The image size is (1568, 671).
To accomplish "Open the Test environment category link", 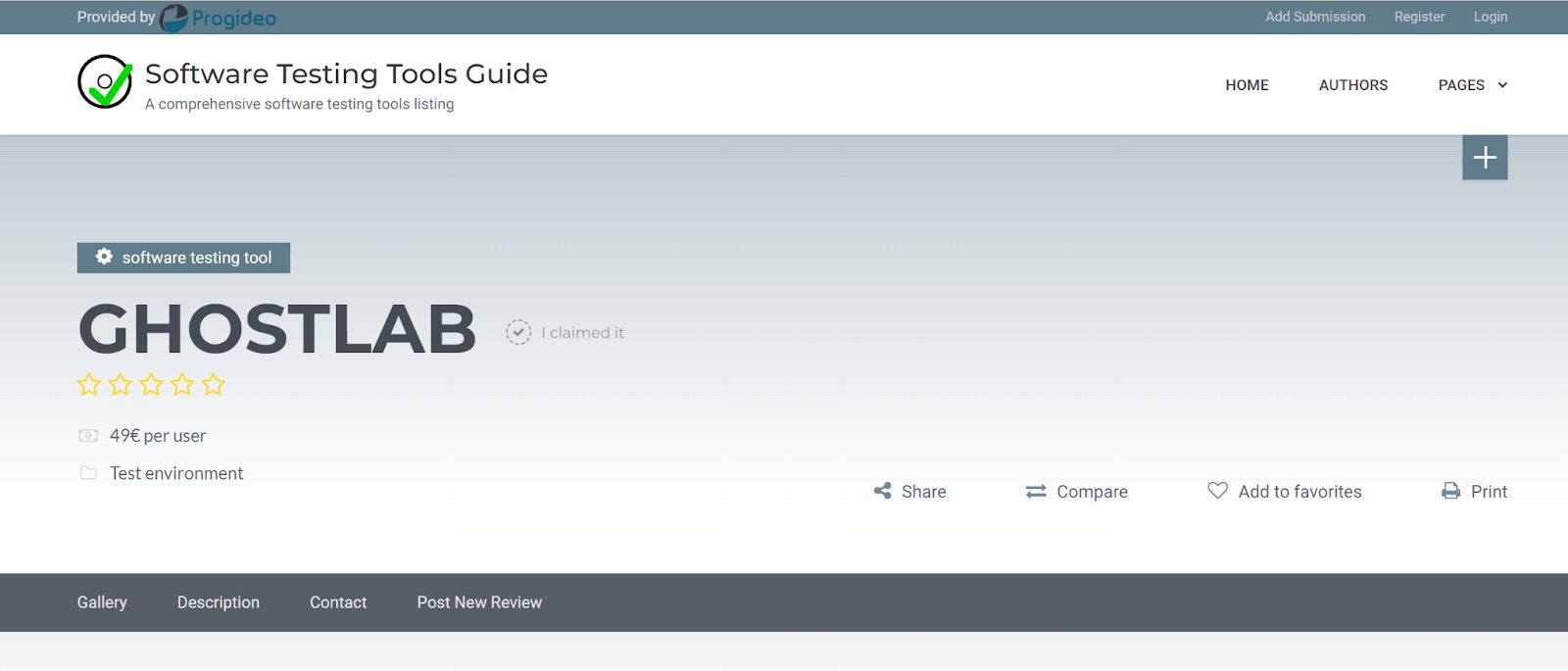I will (x=176, y=473).
